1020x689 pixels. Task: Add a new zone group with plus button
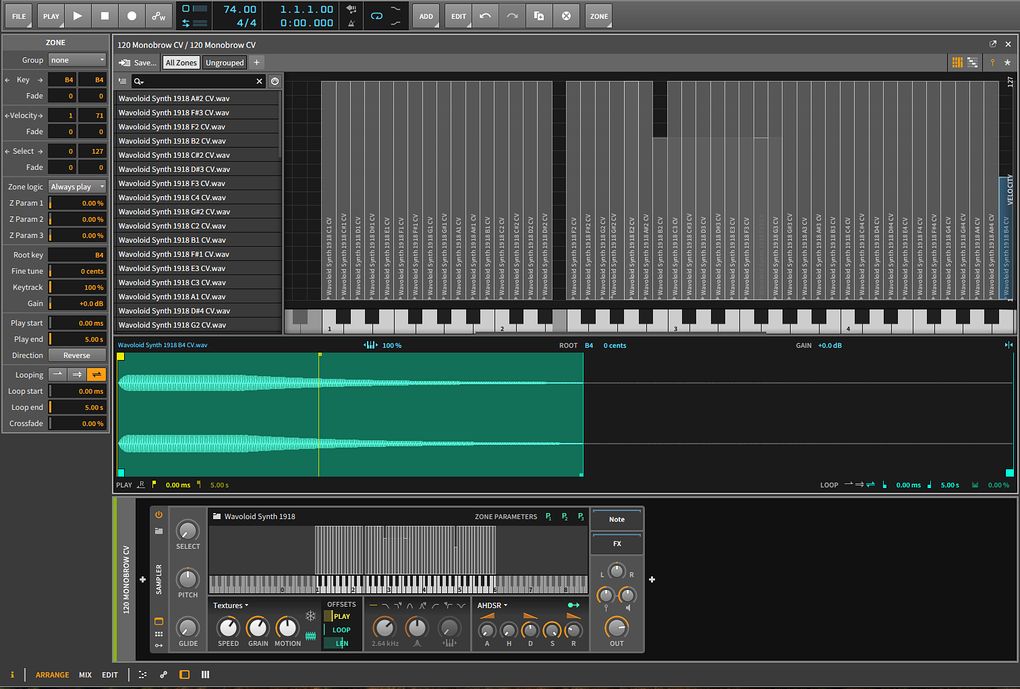point(256,62)
